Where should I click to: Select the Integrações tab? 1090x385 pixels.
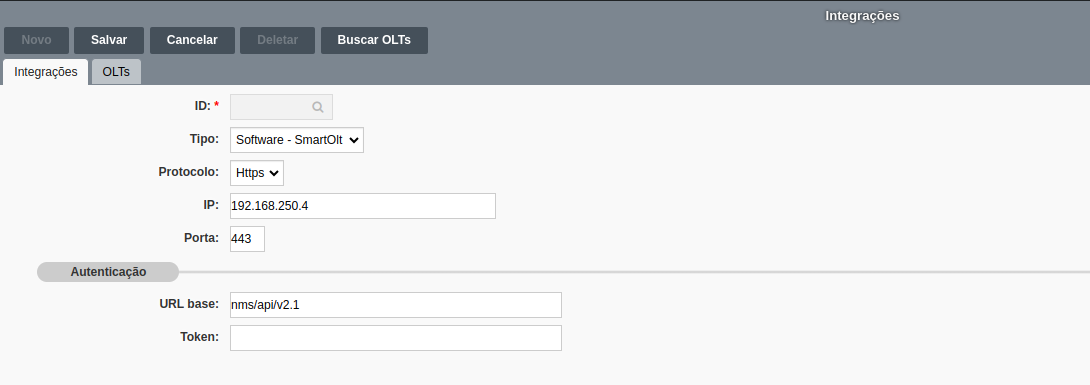pyautogui.click(x=46, y=72)
